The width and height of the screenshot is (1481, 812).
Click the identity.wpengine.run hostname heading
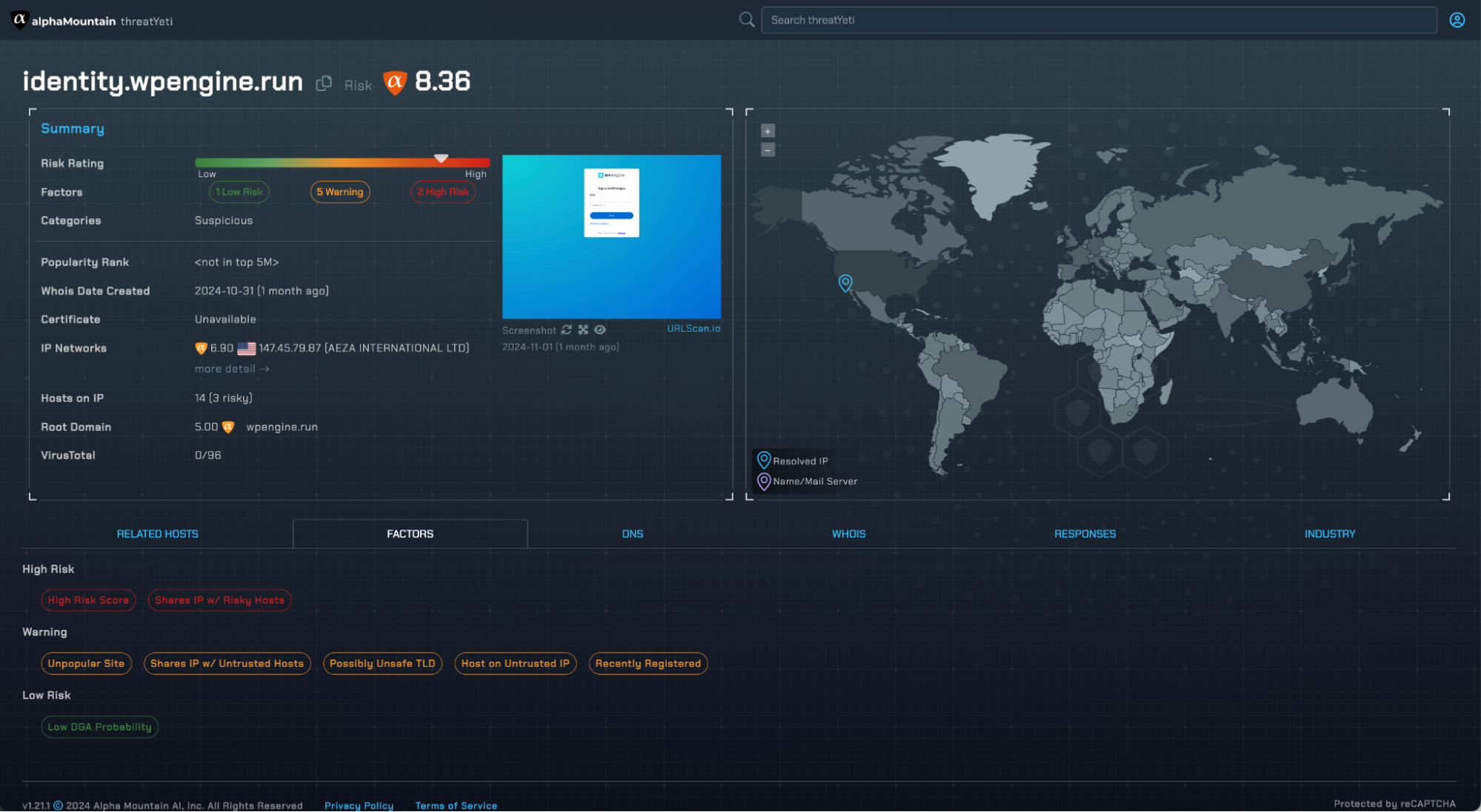point(163,81)
